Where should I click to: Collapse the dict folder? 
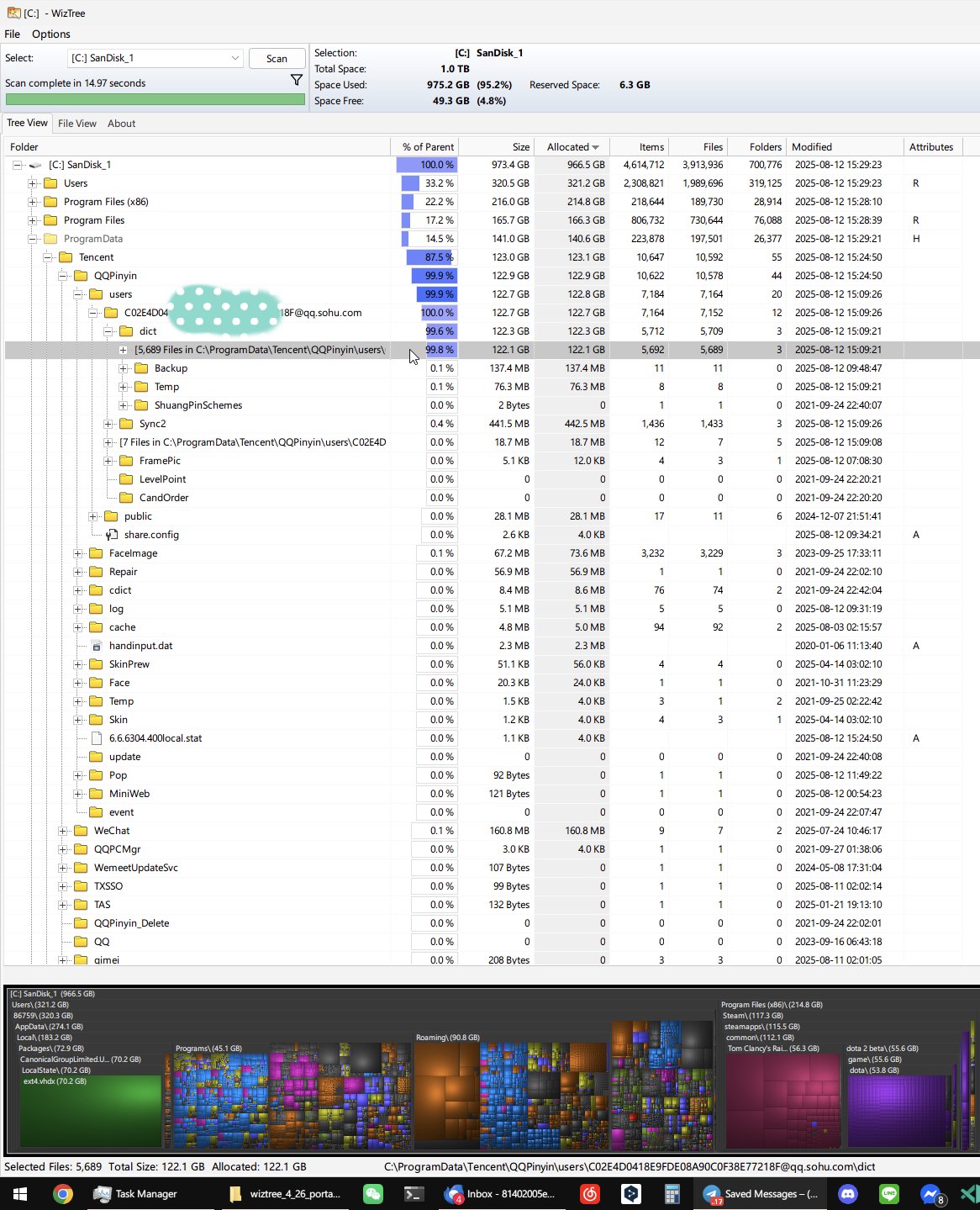(108, 331)
